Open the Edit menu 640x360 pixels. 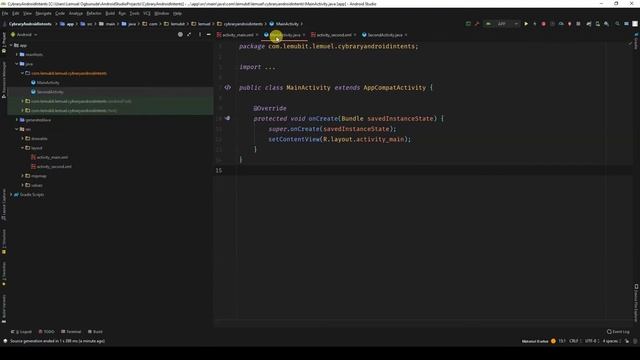pos(16,13)
